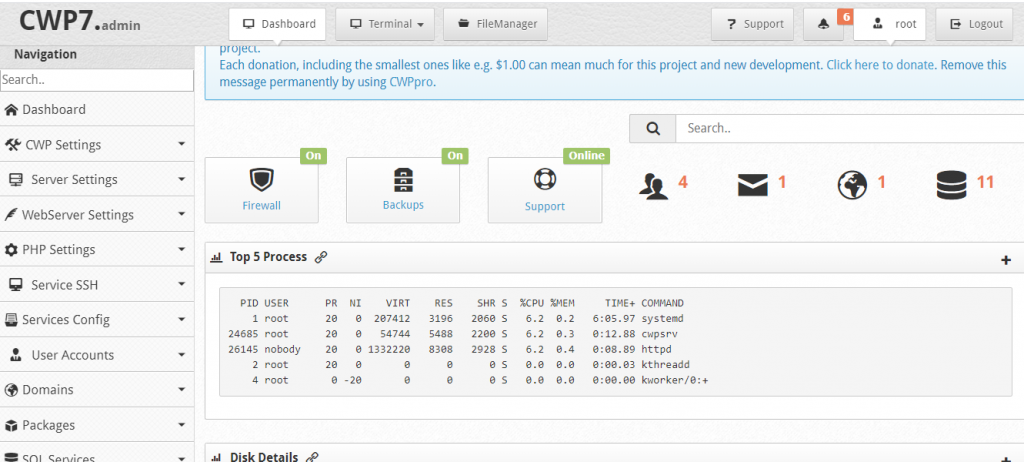The width and height of the screenshot is (1024, 462).
Task: Click the magnifier search icon button
Action: pos(652,128)
